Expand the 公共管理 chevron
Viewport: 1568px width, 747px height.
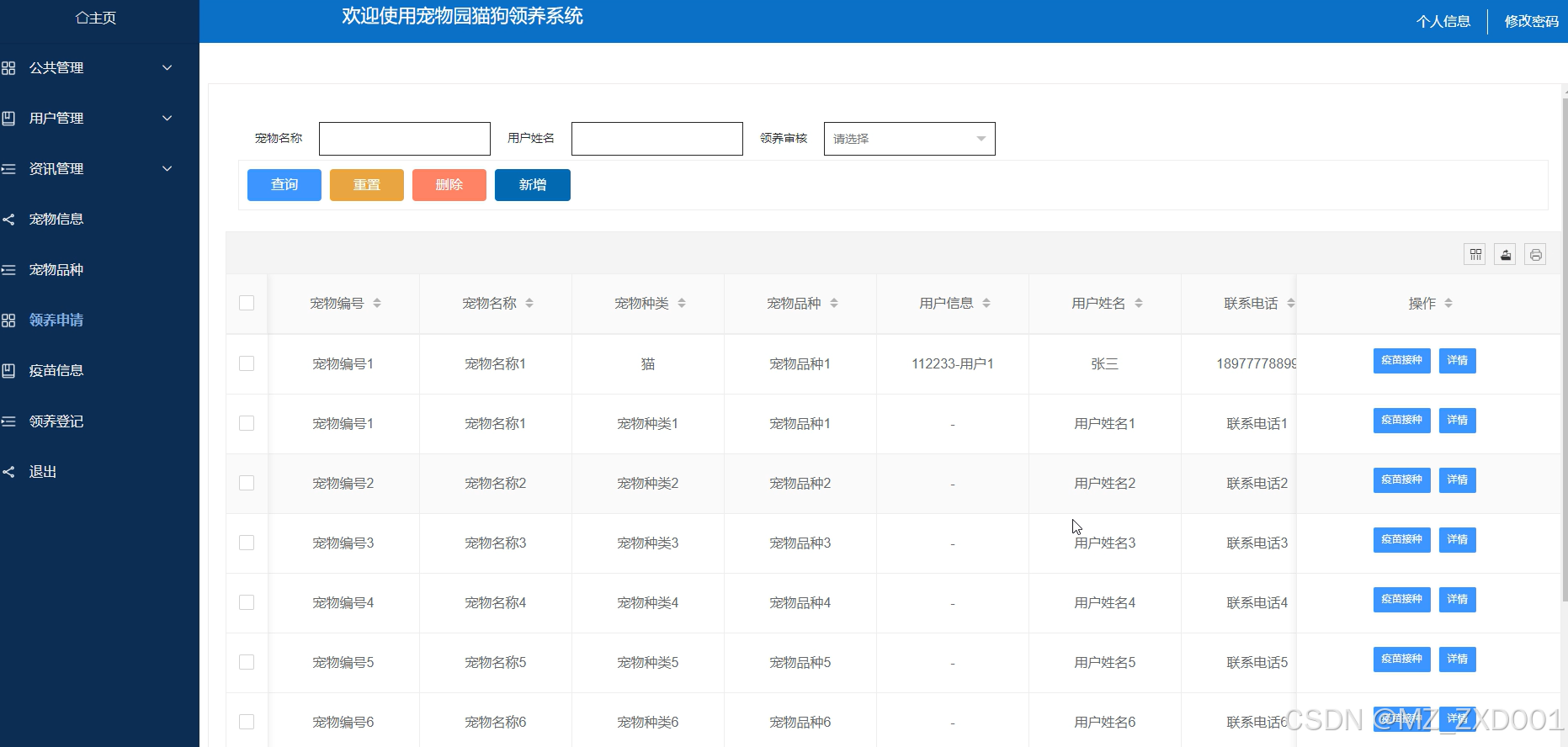pos(167,68)
